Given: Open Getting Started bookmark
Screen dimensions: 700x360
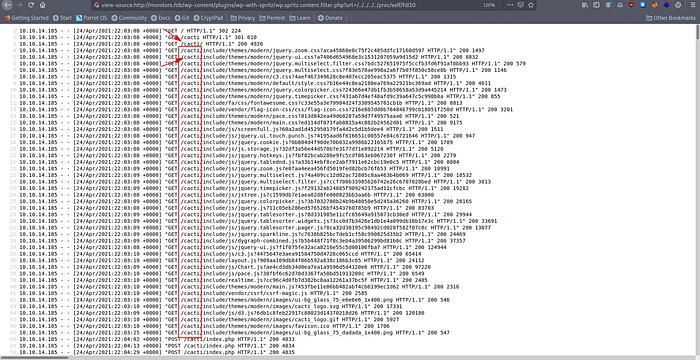Looking at the screenshot, I should pyautogui.click(x=26, y=18).
